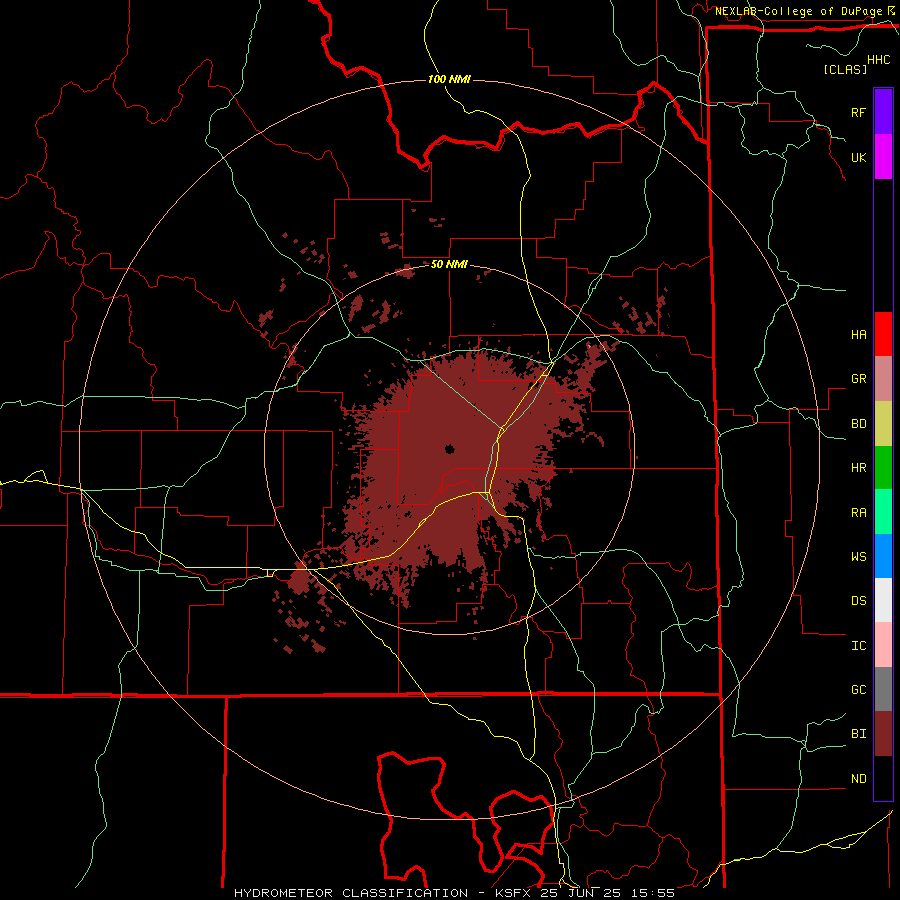Viewport: 900px width, 900px height.
Task: Click the HR green legend swatch
Action: point(883,468)
